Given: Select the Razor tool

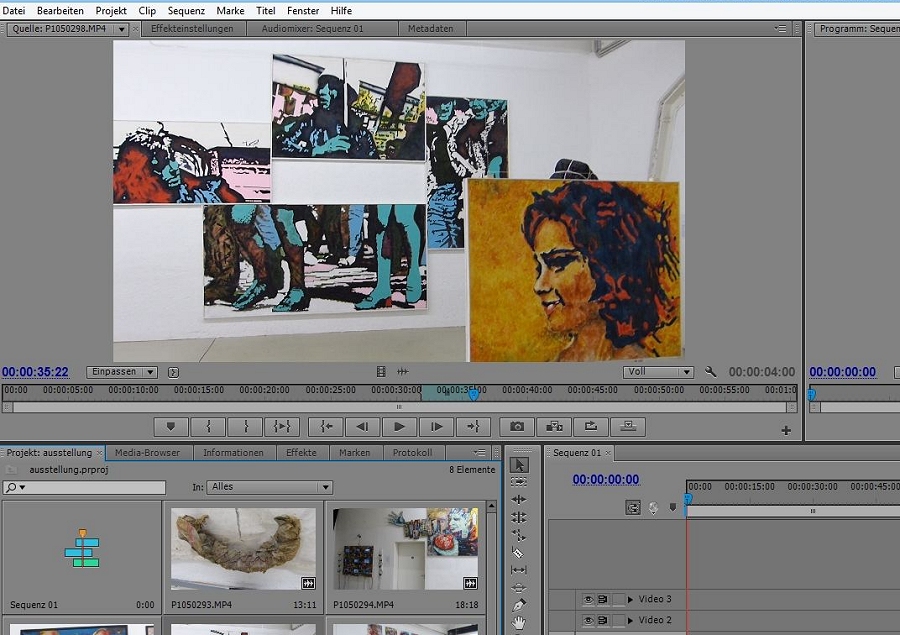Looking at the screenshot, I should point(518,553).
